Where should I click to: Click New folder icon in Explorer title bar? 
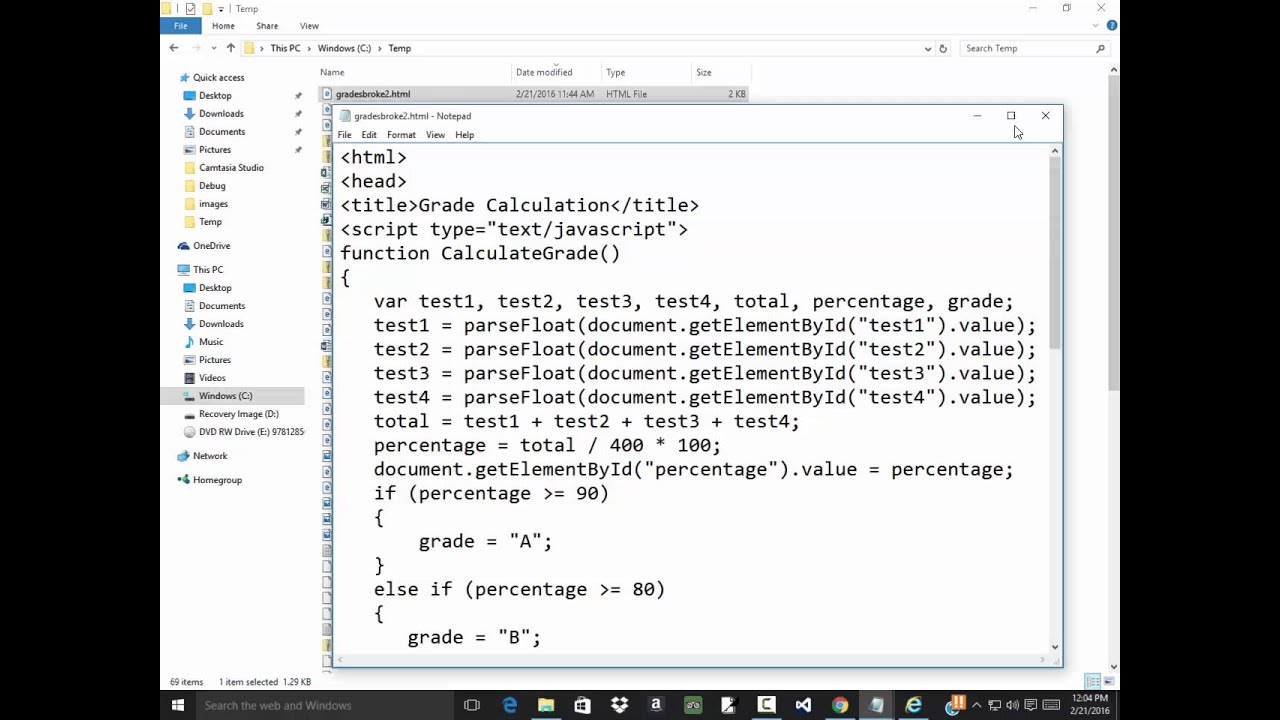[x=206, y=9]
